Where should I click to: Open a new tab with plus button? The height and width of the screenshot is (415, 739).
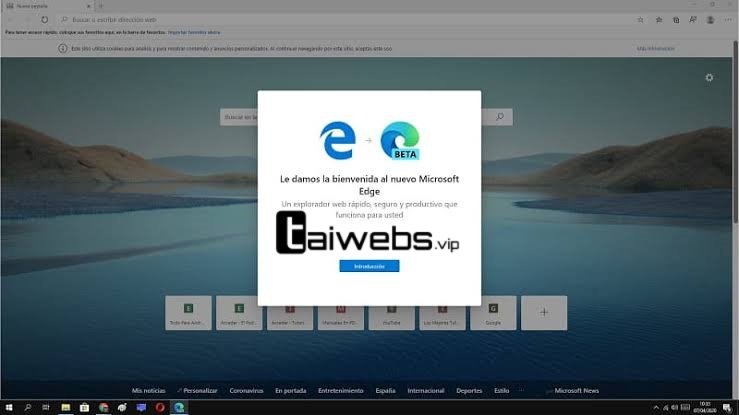point(100,6)
